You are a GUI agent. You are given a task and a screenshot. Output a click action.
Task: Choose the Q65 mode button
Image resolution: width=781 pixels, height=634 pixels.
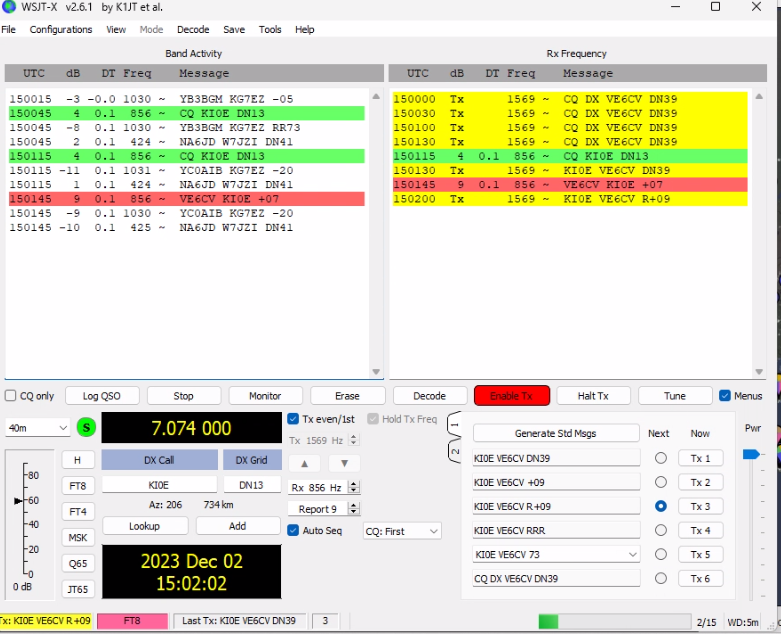tap(78, 563)
